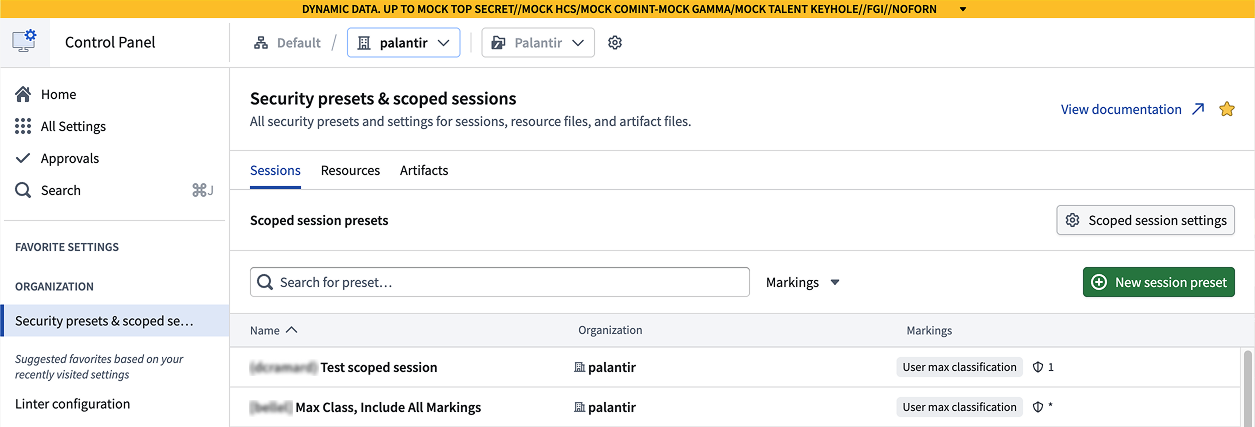Open the Palantir space dropdown
Screen dimensions: 1255x427
(538, 43)
